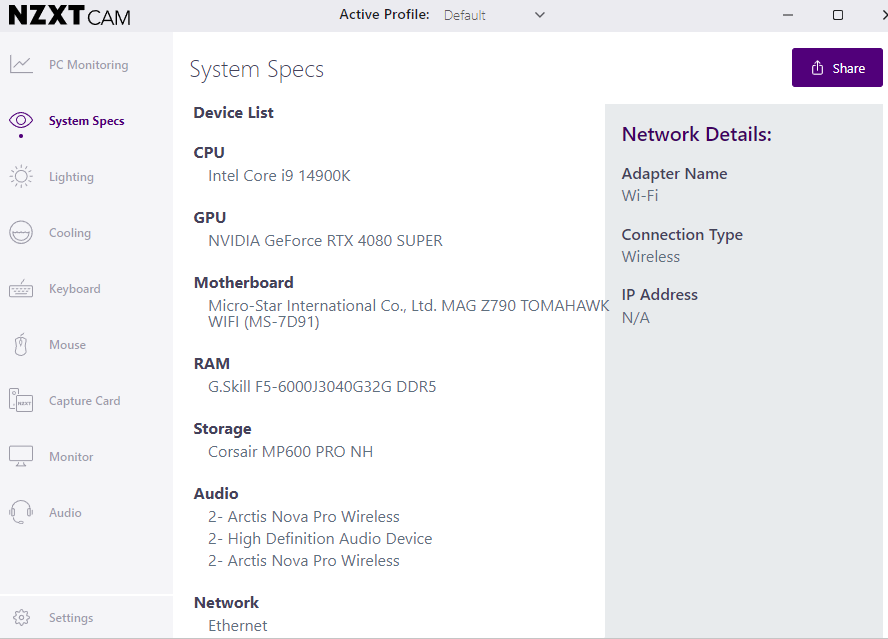Expand the profile list chevron arrow
Screen dimensions: 888x639
click(x=540, y=15)
